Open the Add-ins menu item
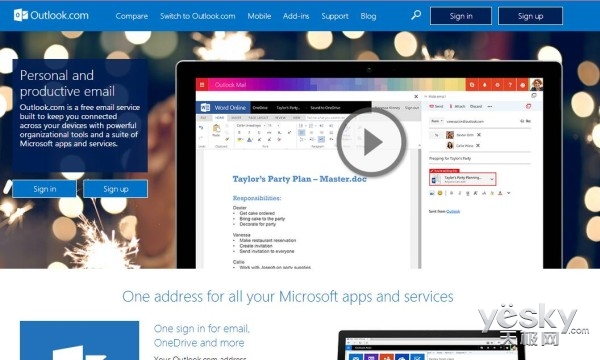This screenshot has width=600, height=360. pos(296,16)
